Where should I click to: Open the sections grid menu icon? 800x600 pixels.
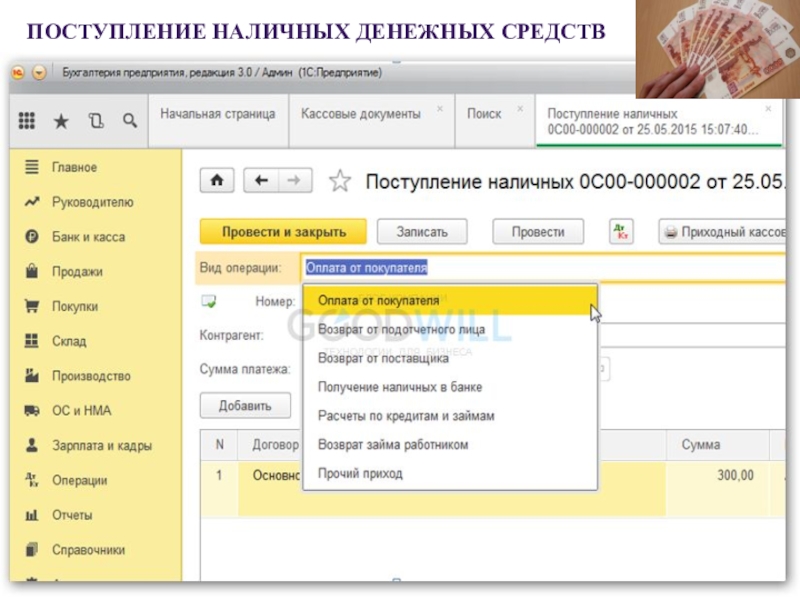pyautogui.click(x=27, y=120)
